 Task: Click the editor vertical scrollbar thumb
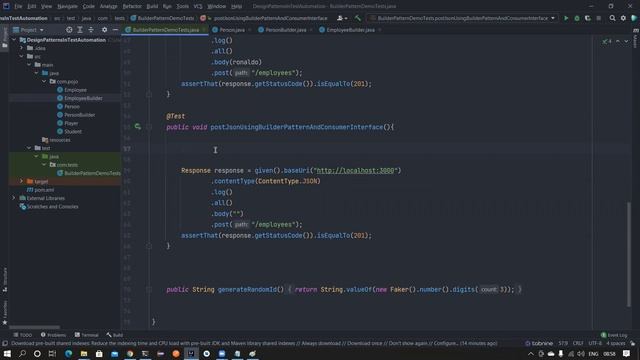(x=629, y=253)
